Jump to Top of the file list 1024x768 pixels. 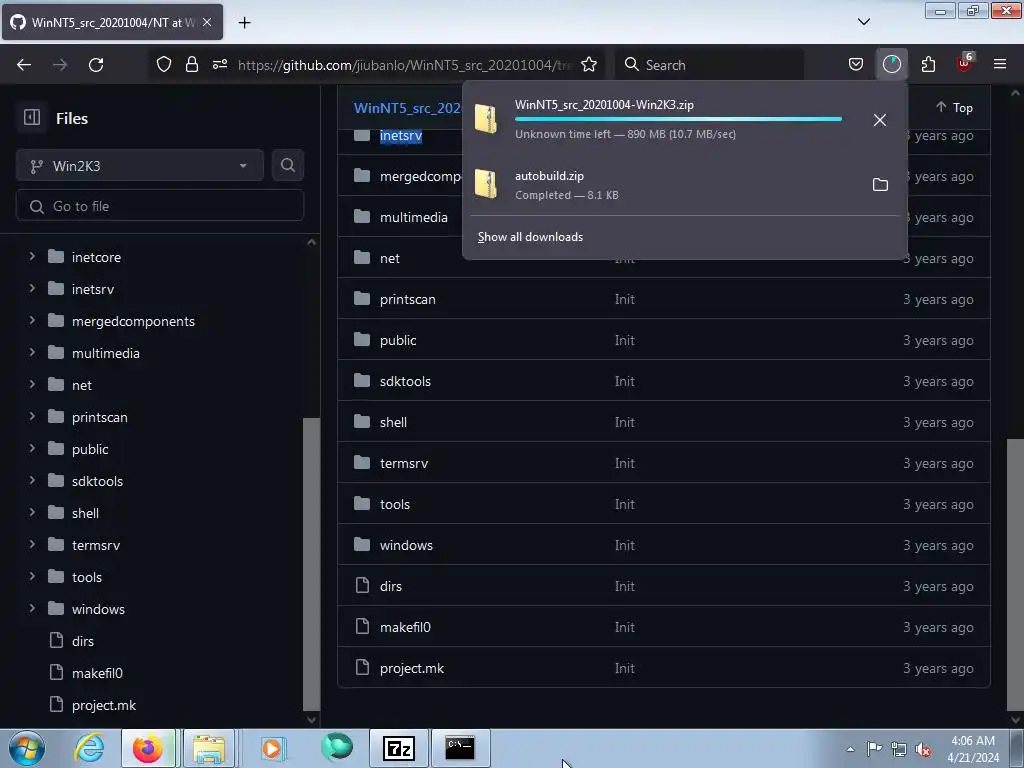pos(954,108)
